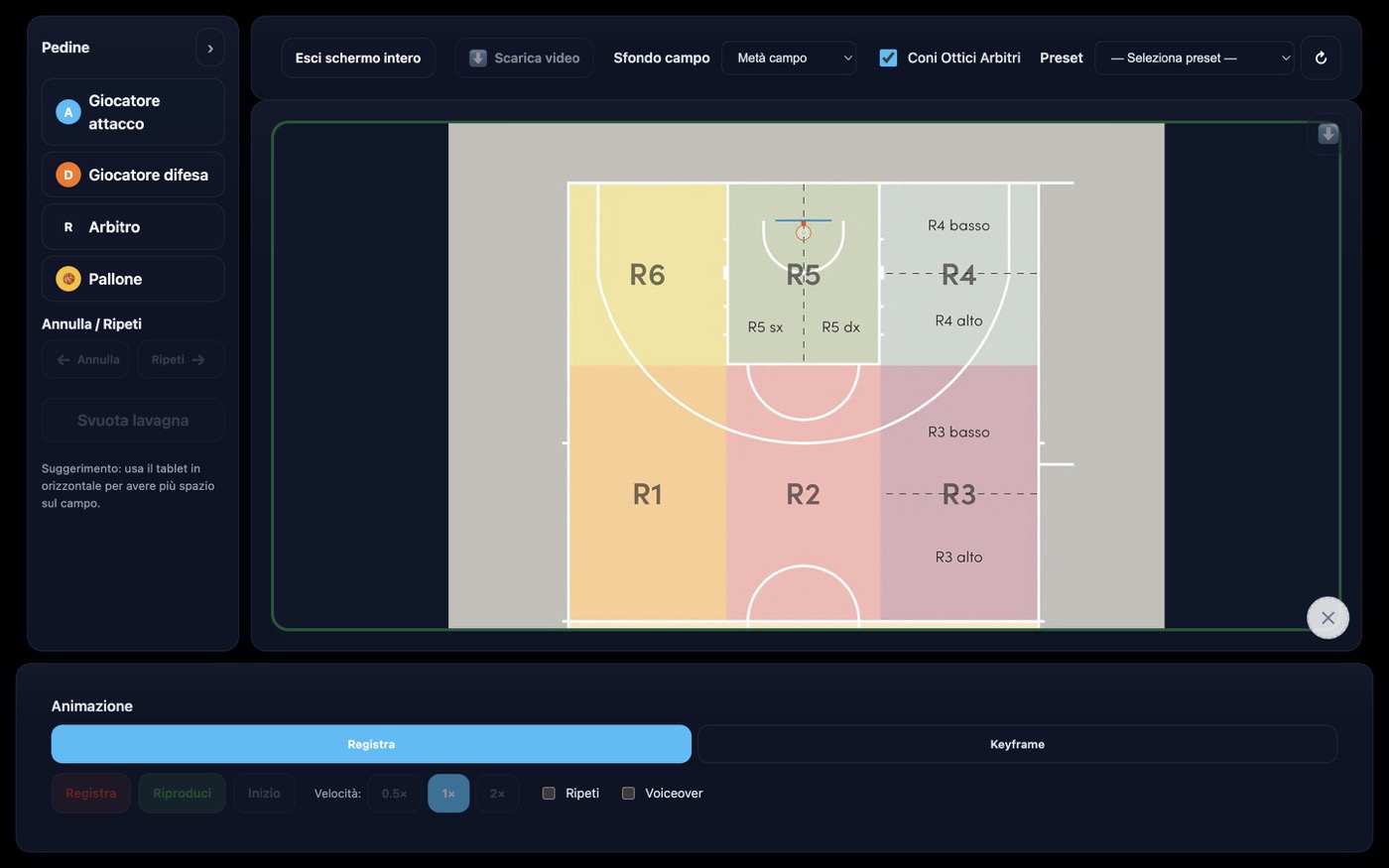Click the red Registra record button

coord(91,794)
